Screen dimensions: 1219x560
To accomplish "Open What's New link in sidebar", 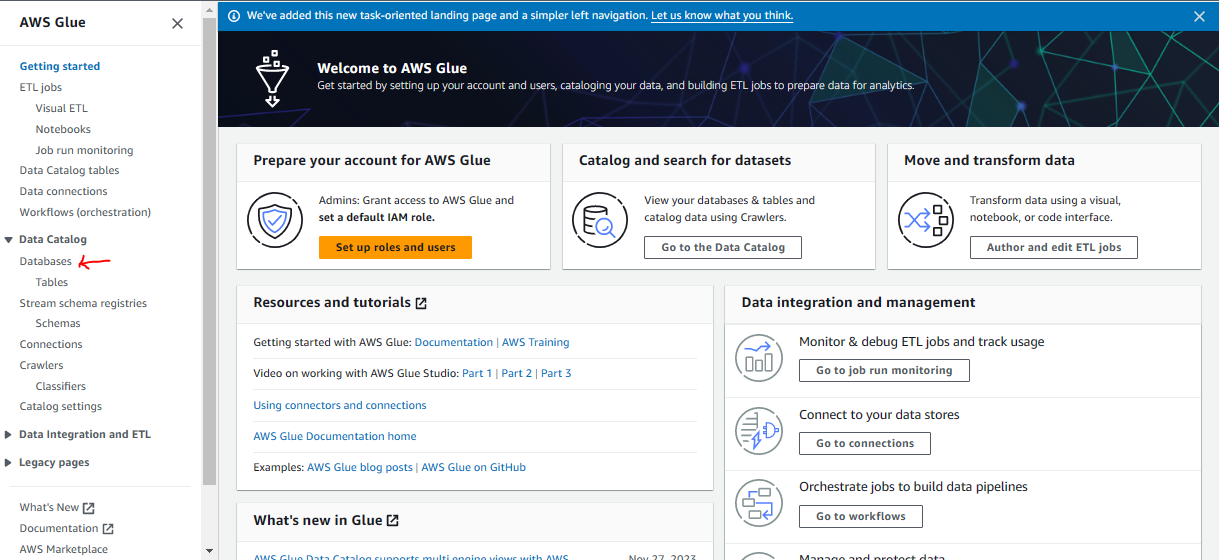I will (x=49, y=508).
